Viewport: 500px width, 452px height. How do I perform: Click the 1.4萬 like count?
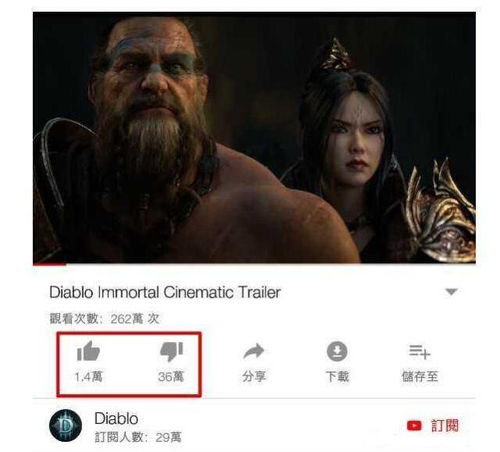pos(88,377)
